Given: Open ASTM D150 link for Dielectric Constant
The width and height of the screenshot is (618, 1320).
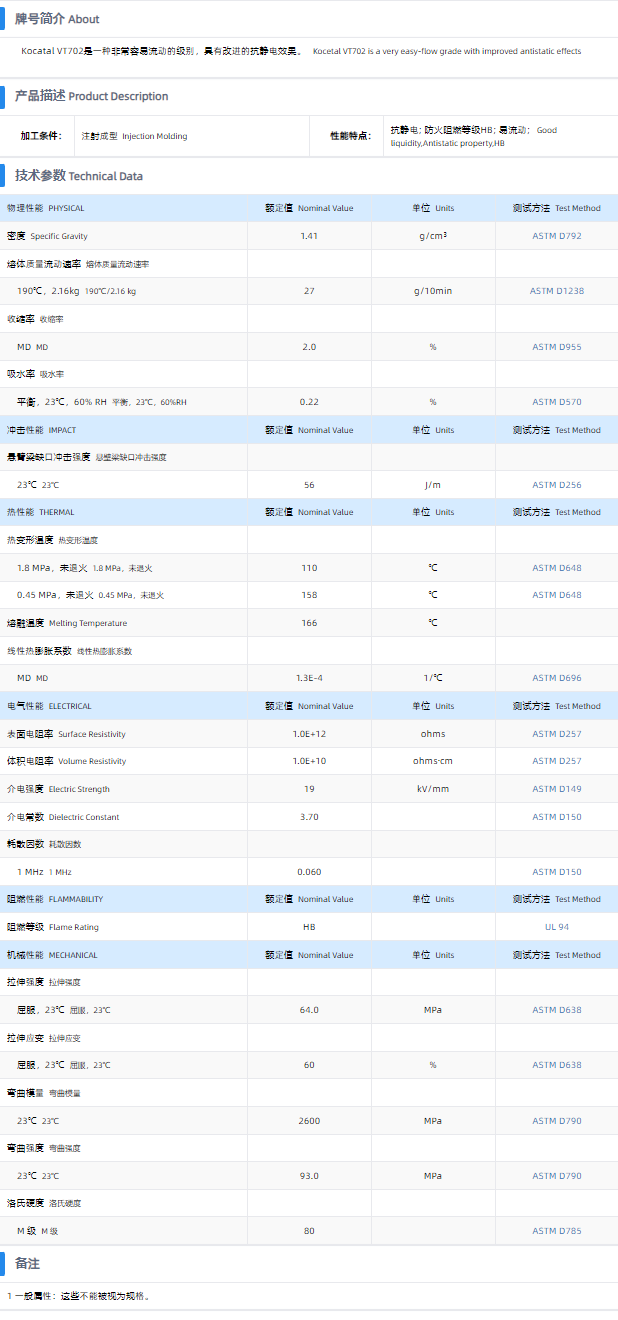Looking at the screenshot, I should 556,817.
